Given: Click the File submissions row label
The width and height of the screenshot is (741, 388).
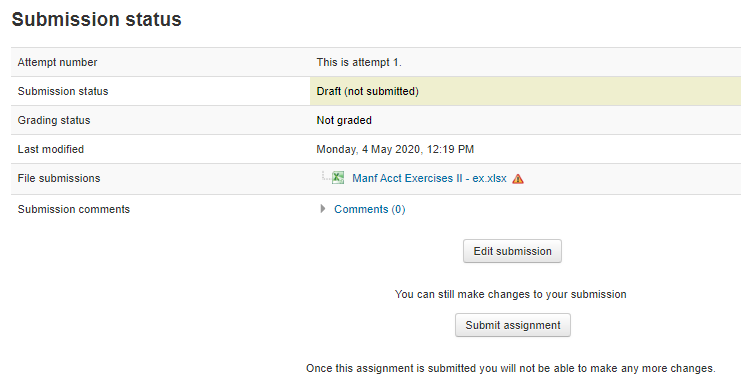Looking at the screenshot, I should [x=59, y=178].
